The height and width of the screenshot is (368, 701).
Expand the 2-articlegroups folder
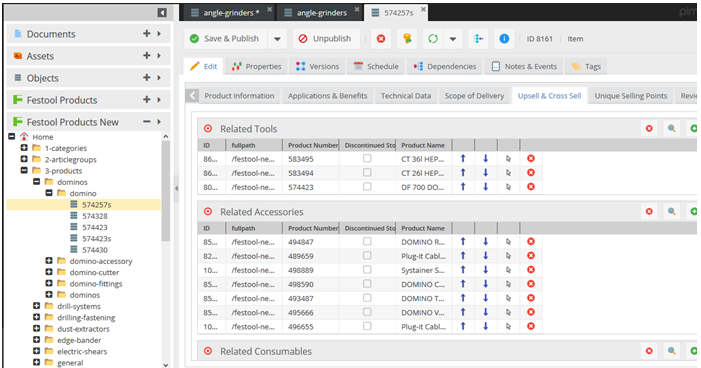click(24, 159)
